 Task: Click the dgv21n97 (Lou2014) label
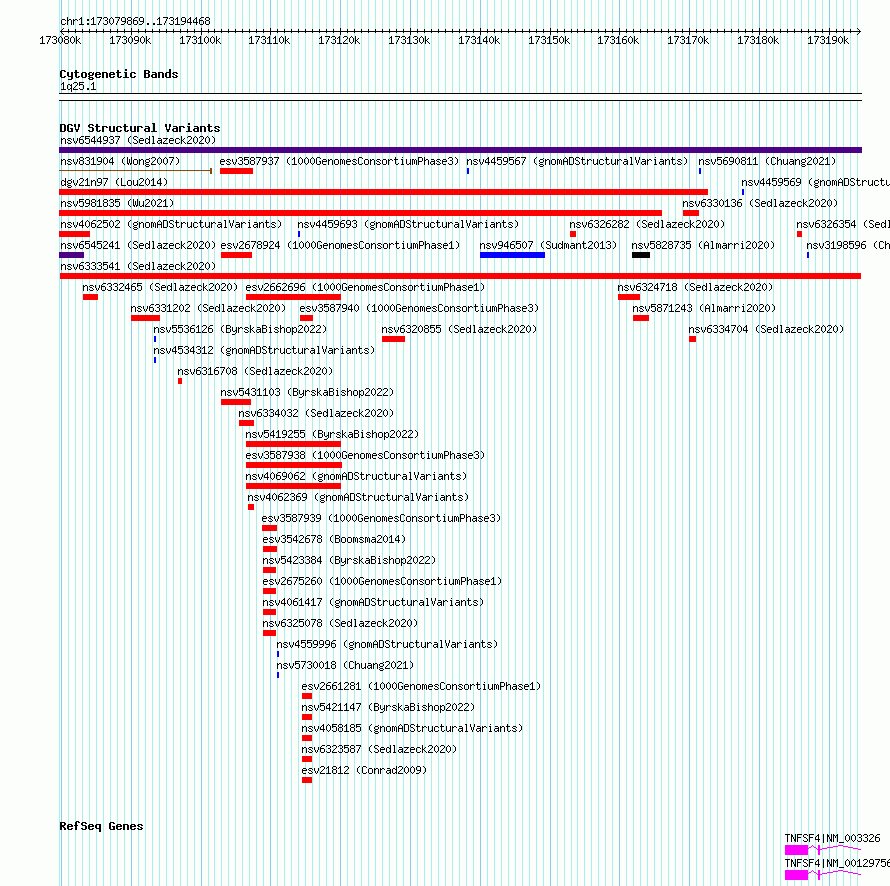click(114, 182)
